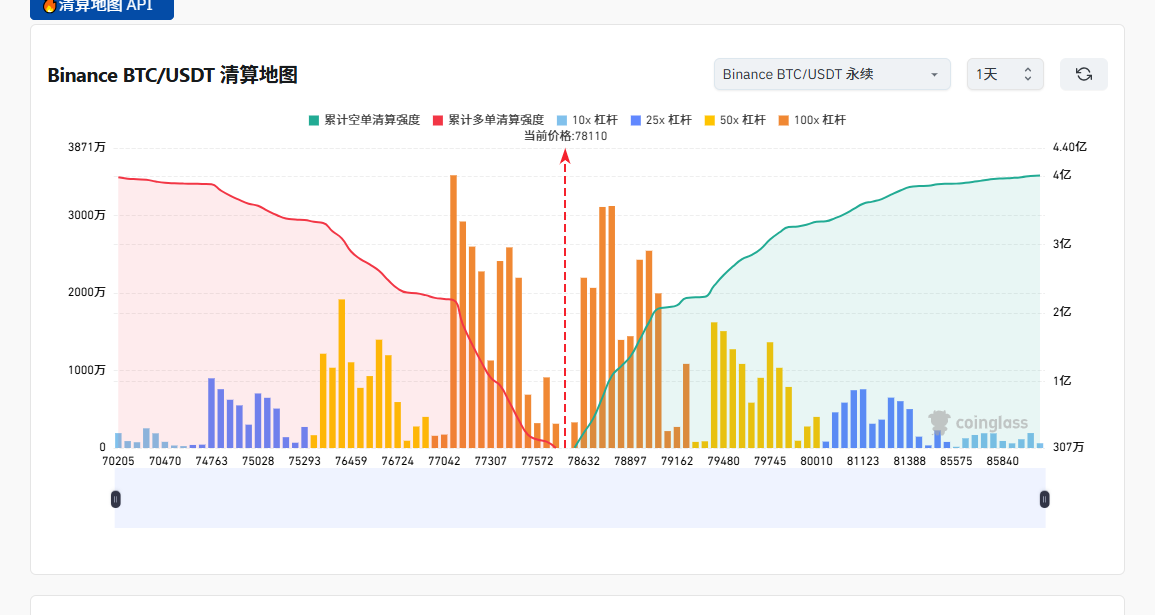Toggle the 25x 杠杆 legend item
The width and height of the screenshot is (1155, 615).
click(x=661, y=120)
